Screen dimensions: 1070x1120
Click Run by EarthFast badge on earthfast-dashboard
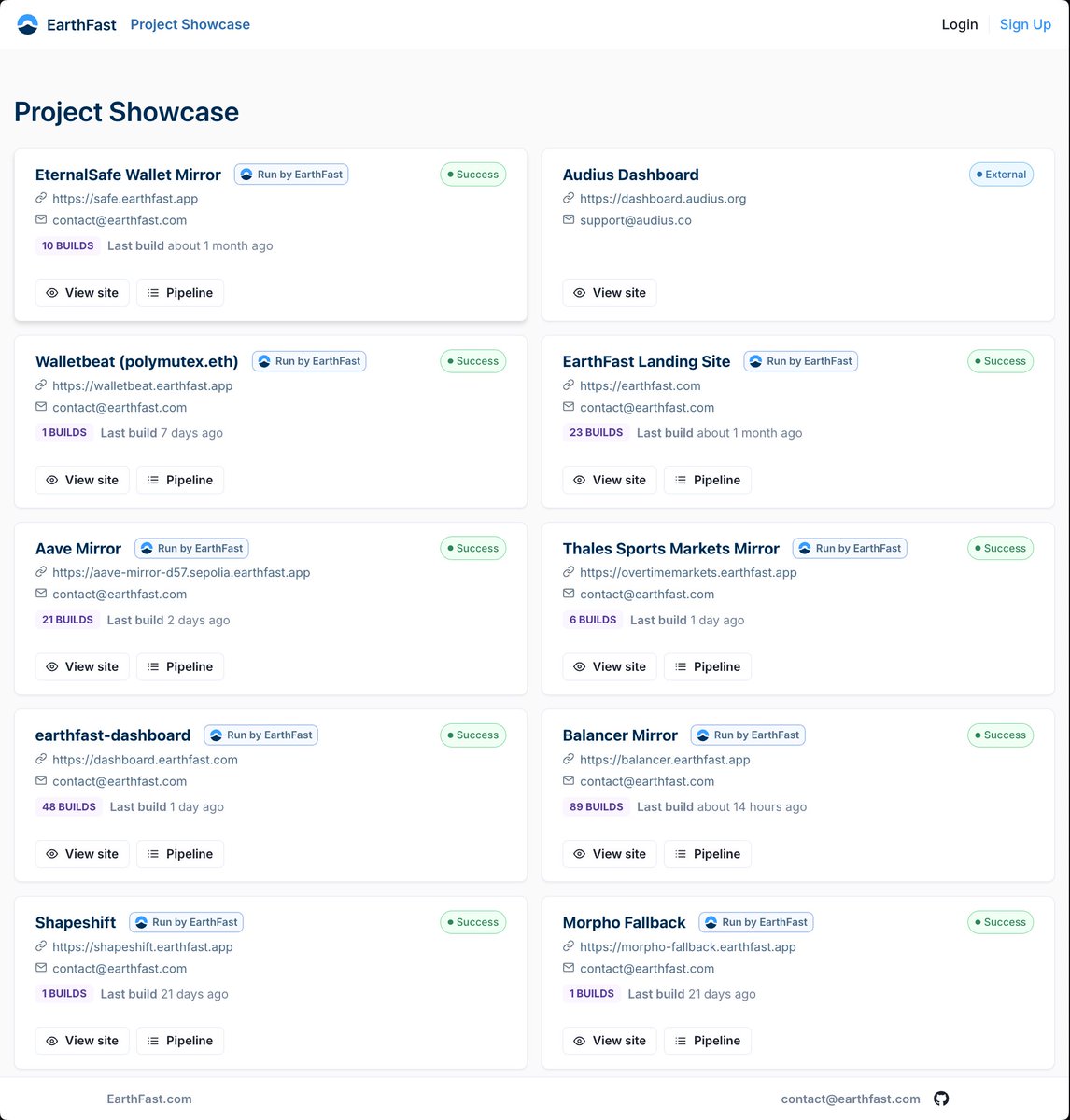click(x=261, y=735)
